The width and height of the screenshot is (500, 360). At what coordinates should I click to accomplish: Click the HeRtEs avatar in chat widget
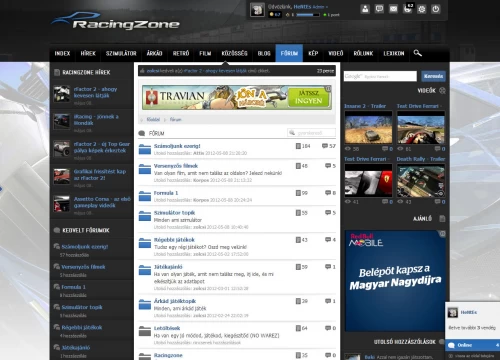453,312
